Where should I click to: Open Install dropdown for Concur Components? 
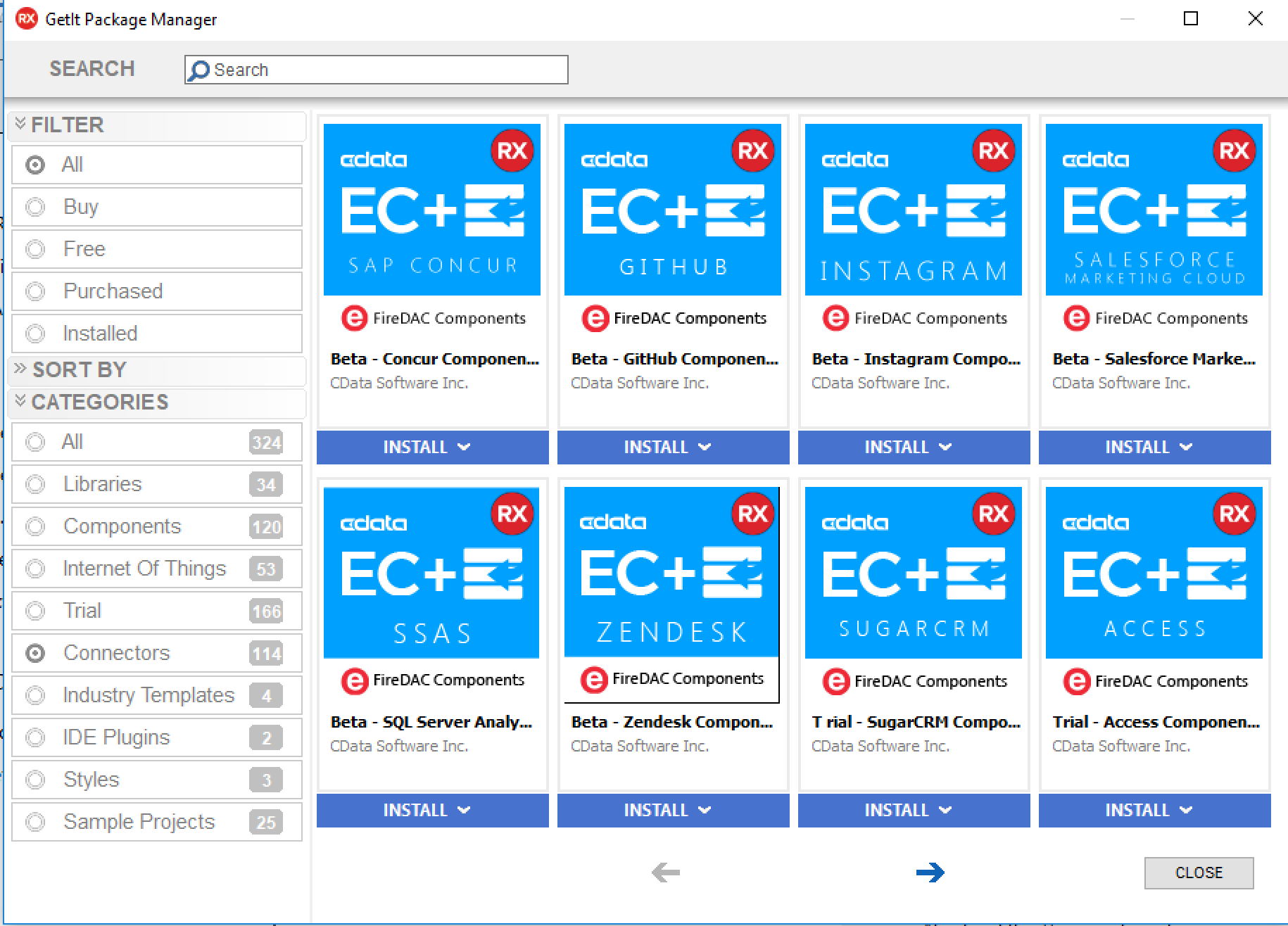432,448
